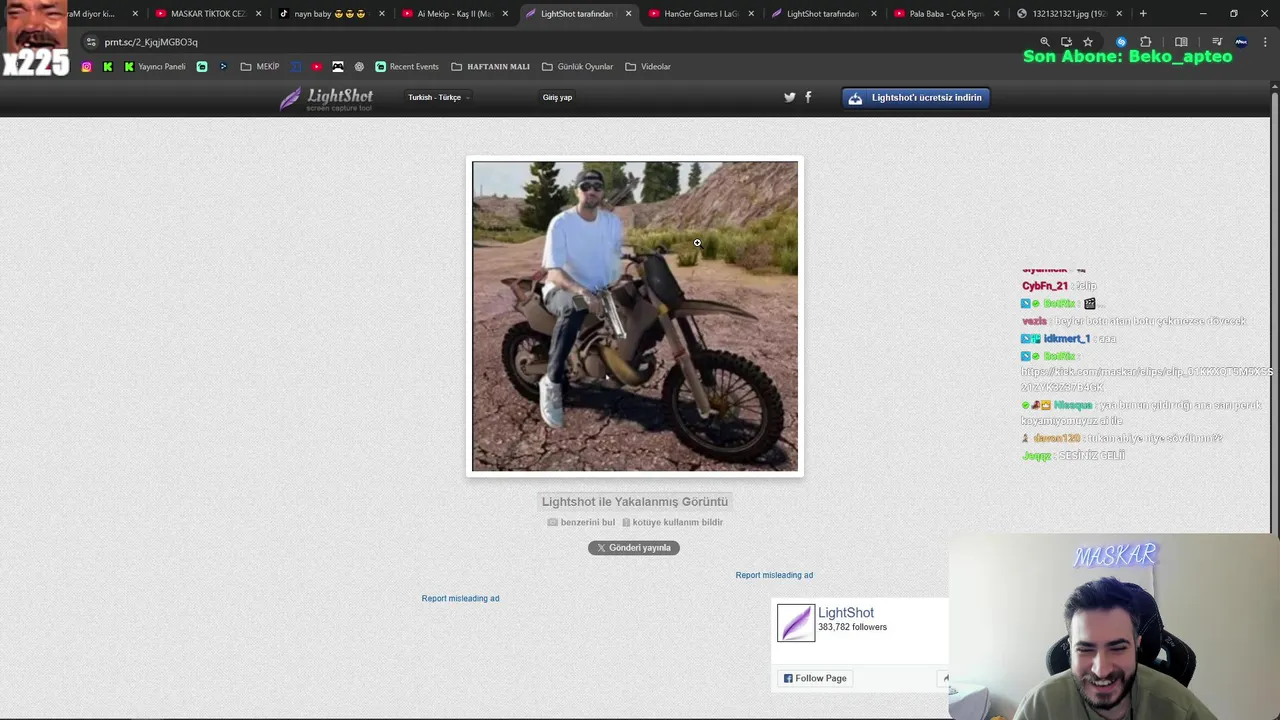Click the Report misleading ad link below image
Screen dimensions: 1280x720
[460, 598]
